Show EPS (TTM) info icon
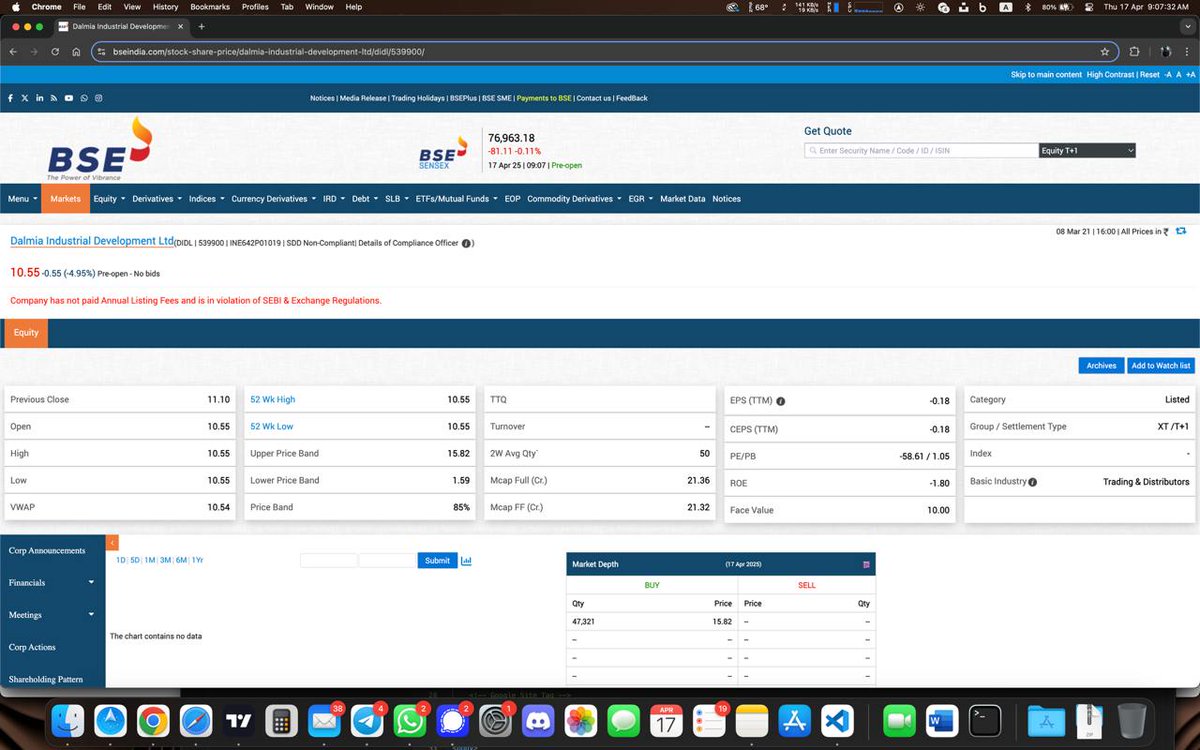Viewport: 1200px width, 750px height. 781,401
